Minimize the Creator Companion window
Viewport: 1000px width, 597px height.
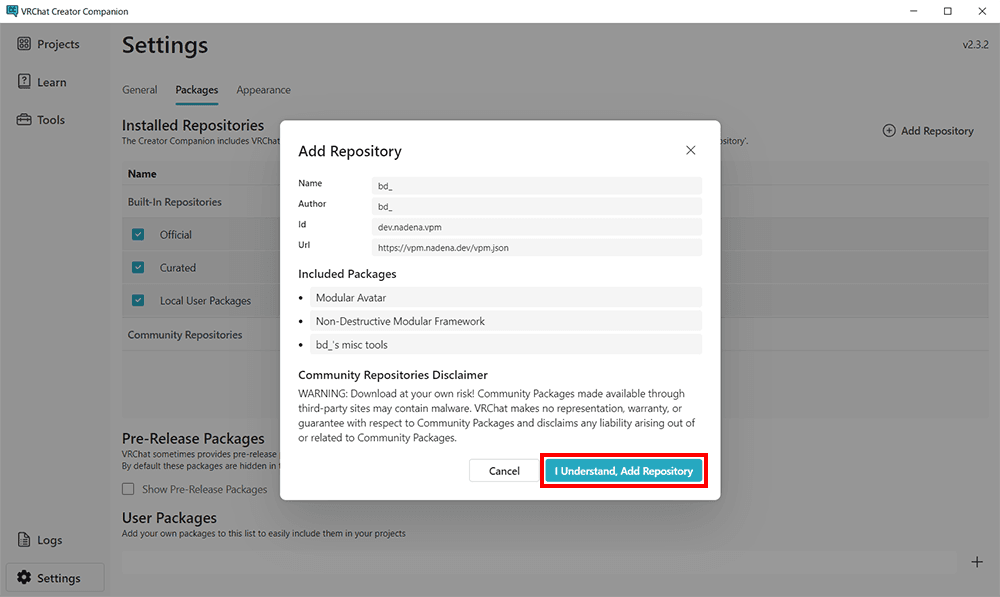pos(914,11)
